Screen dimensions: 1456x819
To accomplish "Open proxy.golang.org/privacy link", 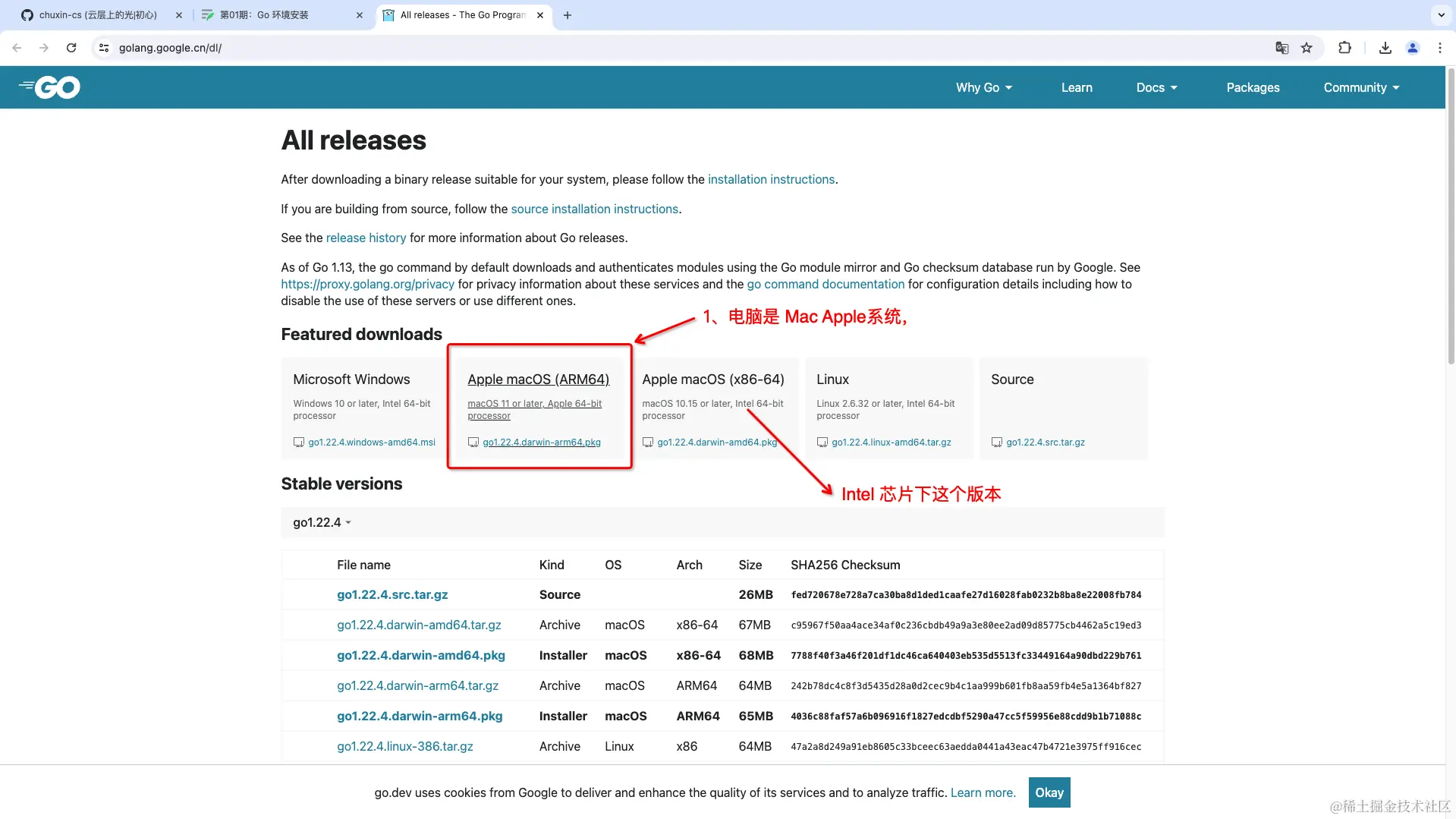I will pyautogui.click(x=367, y=285).
